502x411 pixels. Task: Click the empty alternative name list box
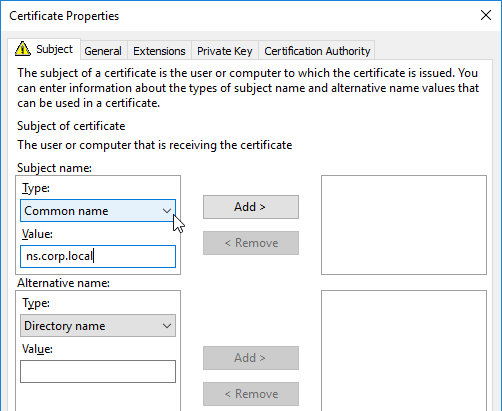[404, 351]
